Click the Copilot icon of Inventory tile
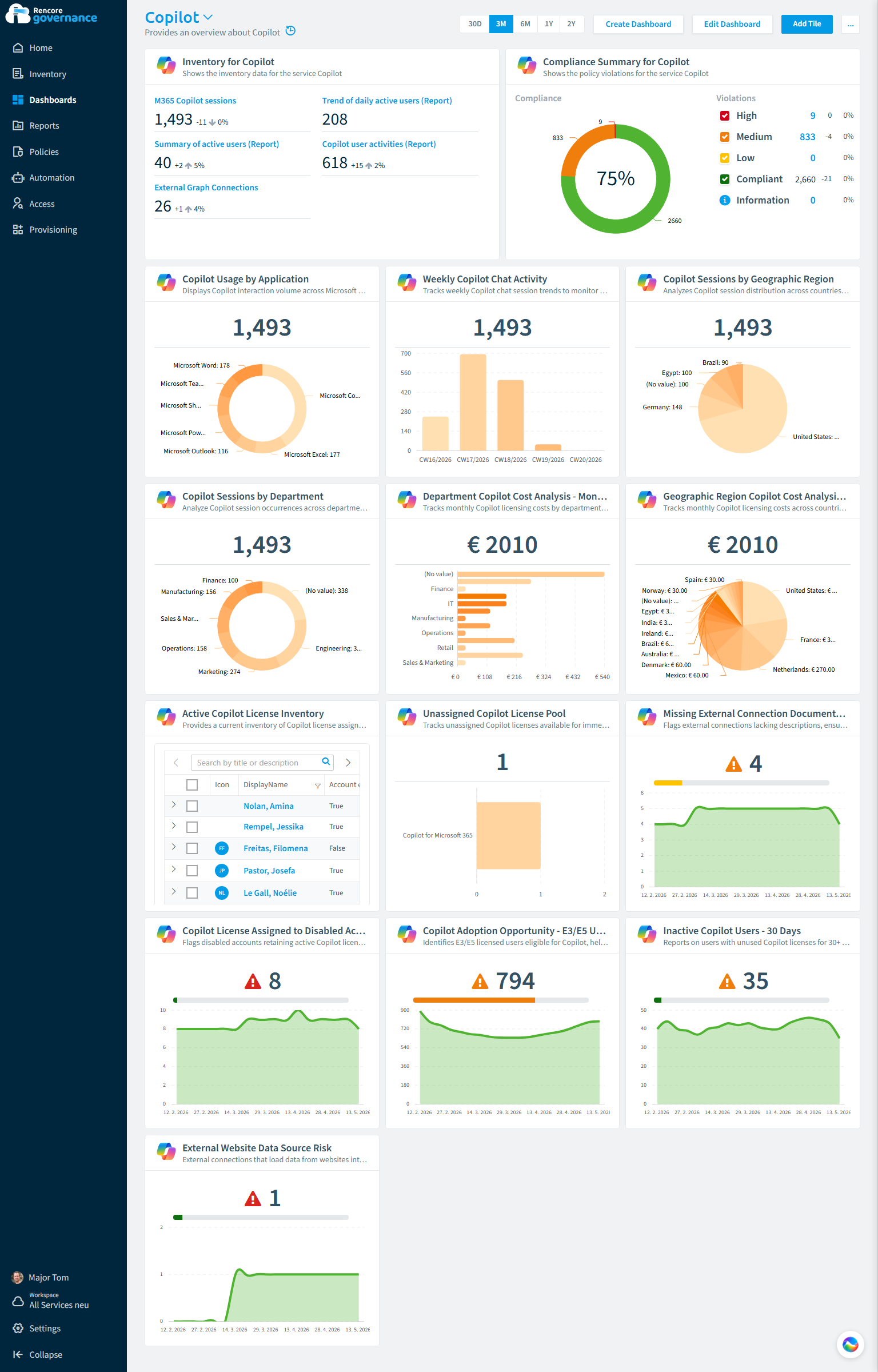 pos(166,65)
